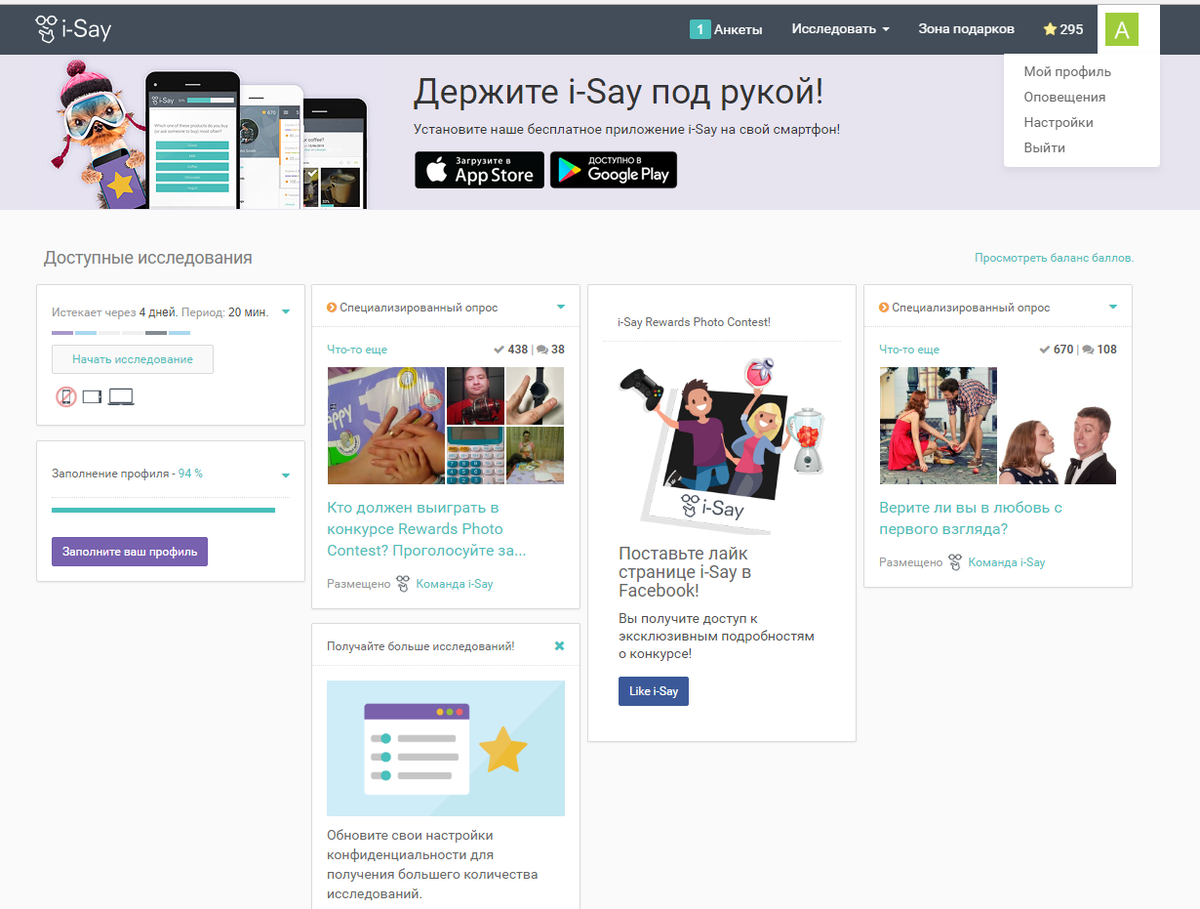The width and height of the screenshot is (1200, 909).
Task: Open Зона подарков in the navigation
Action: [x=966, y=29]
